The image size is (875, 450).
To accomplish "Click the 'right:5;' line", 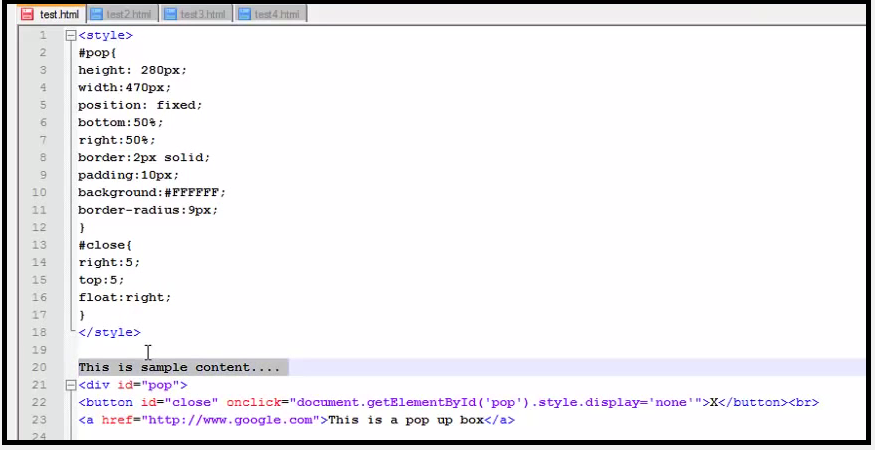I will (109, 262).
